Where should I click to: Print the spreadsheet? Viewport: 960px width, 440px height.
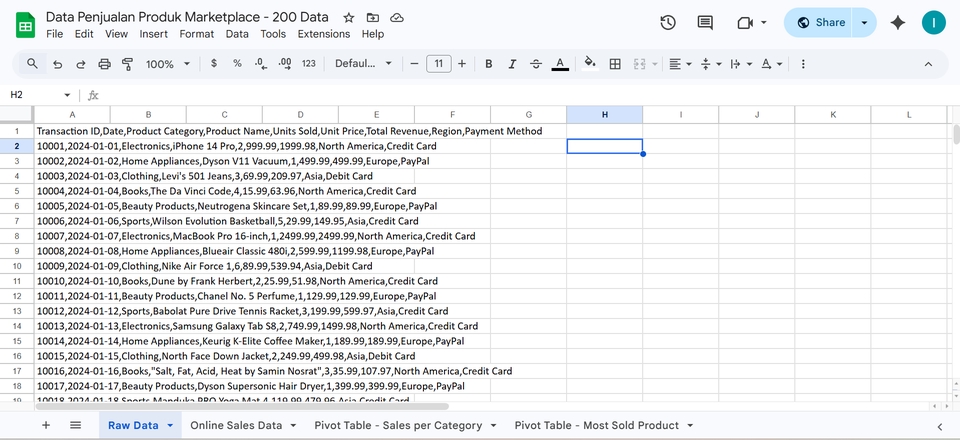point(105,64)
